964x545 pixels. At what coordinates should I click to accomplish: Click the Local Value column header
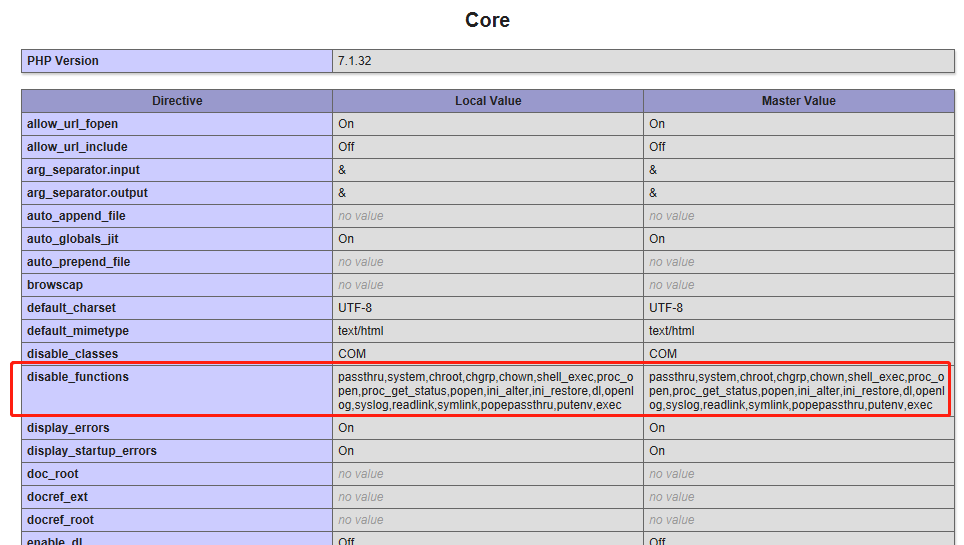[x=488, y=101]
